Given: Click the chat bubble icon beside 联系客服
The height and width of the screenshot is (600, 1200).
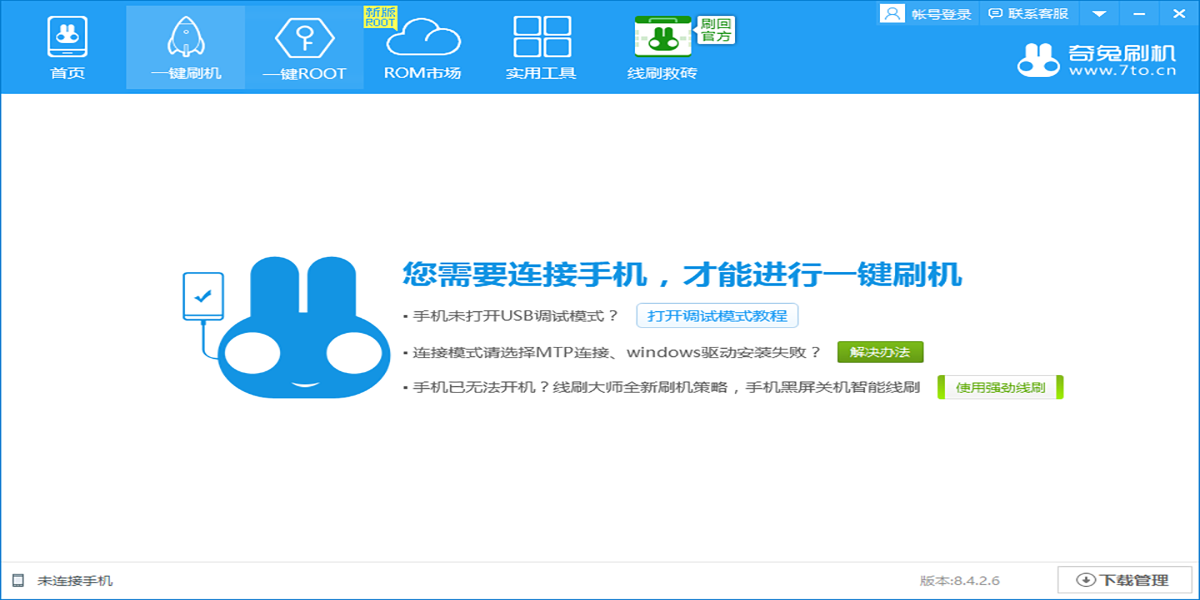Looking at the screenshot, I should click(993, 14).
